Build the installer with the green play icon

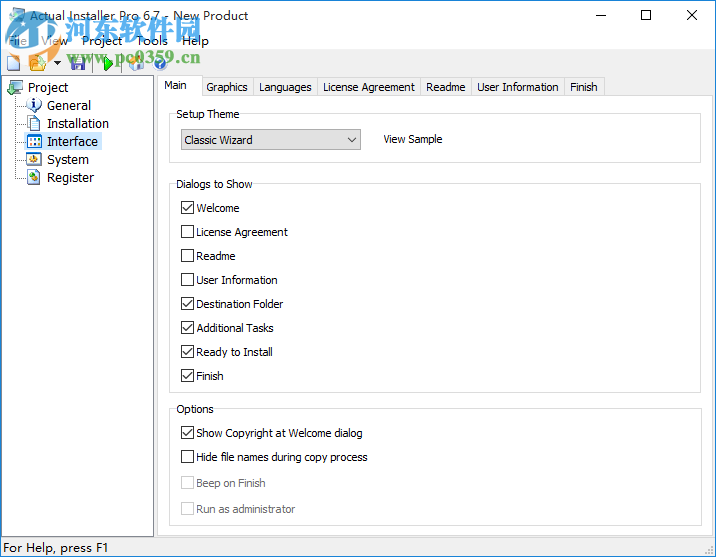click(x=107, y=63)
